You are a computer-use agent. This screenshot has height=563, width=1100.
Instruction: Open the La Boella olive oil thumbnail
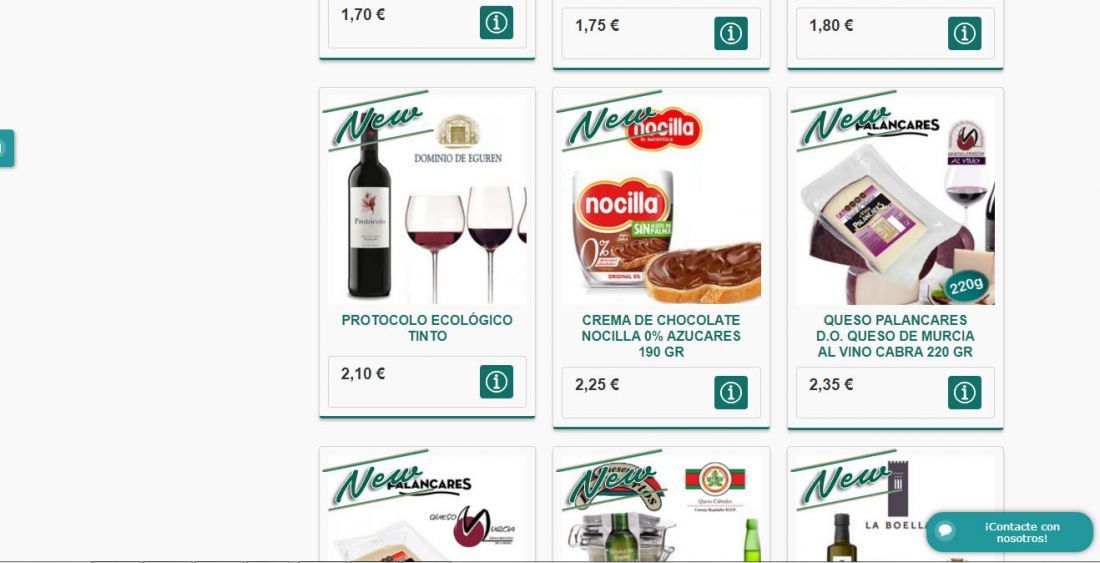pos(895,508)
